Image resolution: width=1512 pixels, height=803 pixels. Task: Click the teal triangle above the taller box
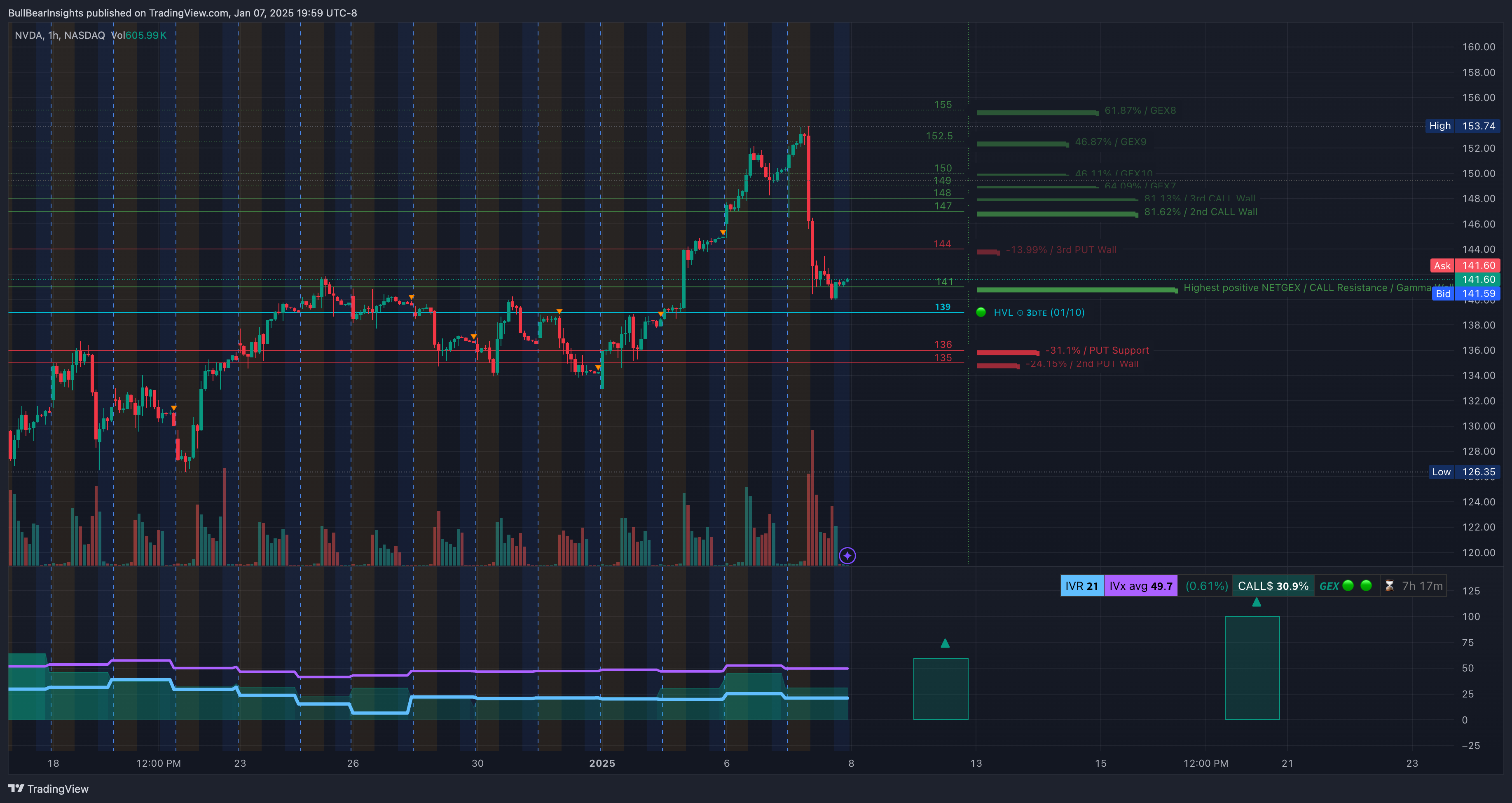[1257, 602]
